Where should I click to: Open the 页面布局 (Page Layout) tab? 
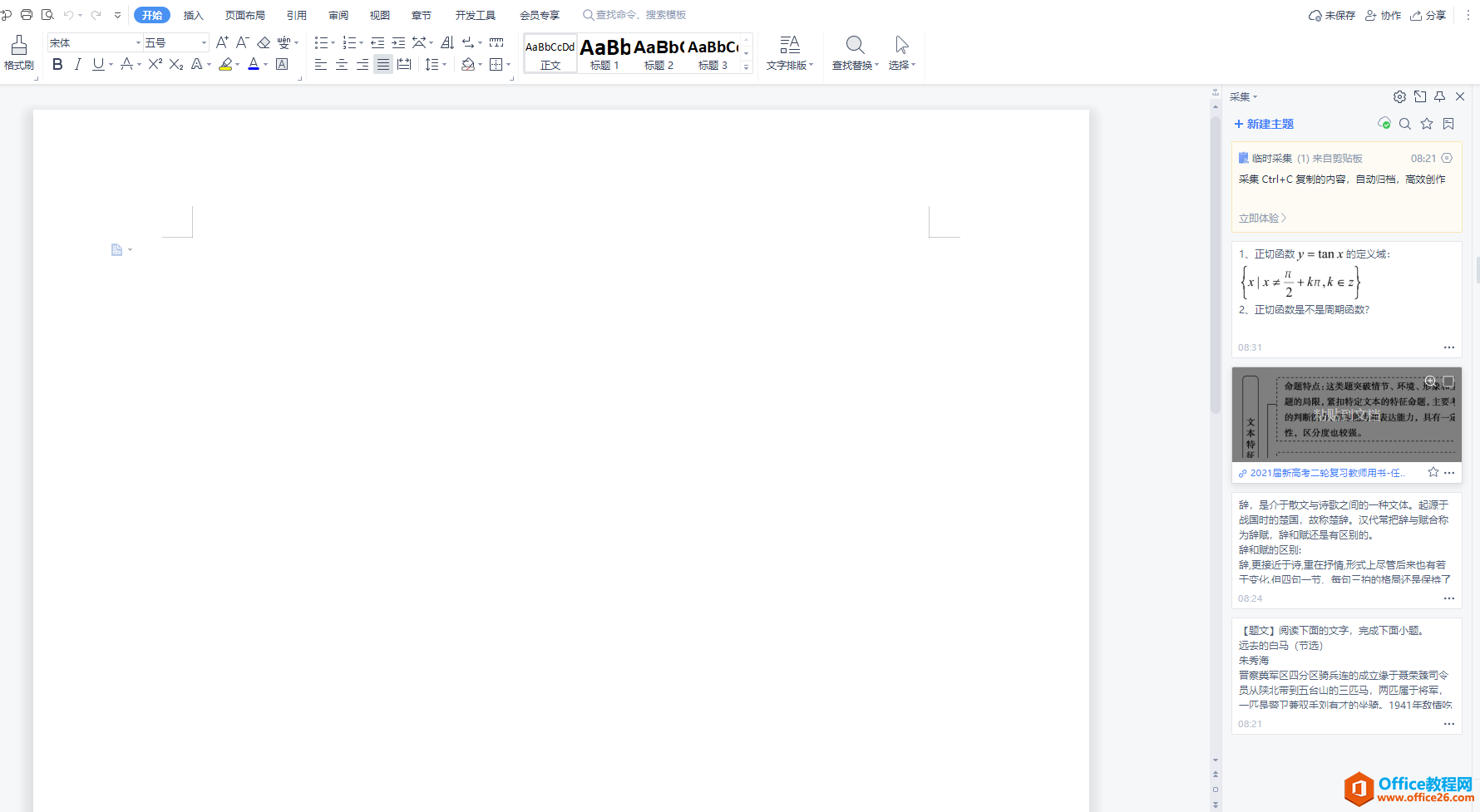point(244,15)
